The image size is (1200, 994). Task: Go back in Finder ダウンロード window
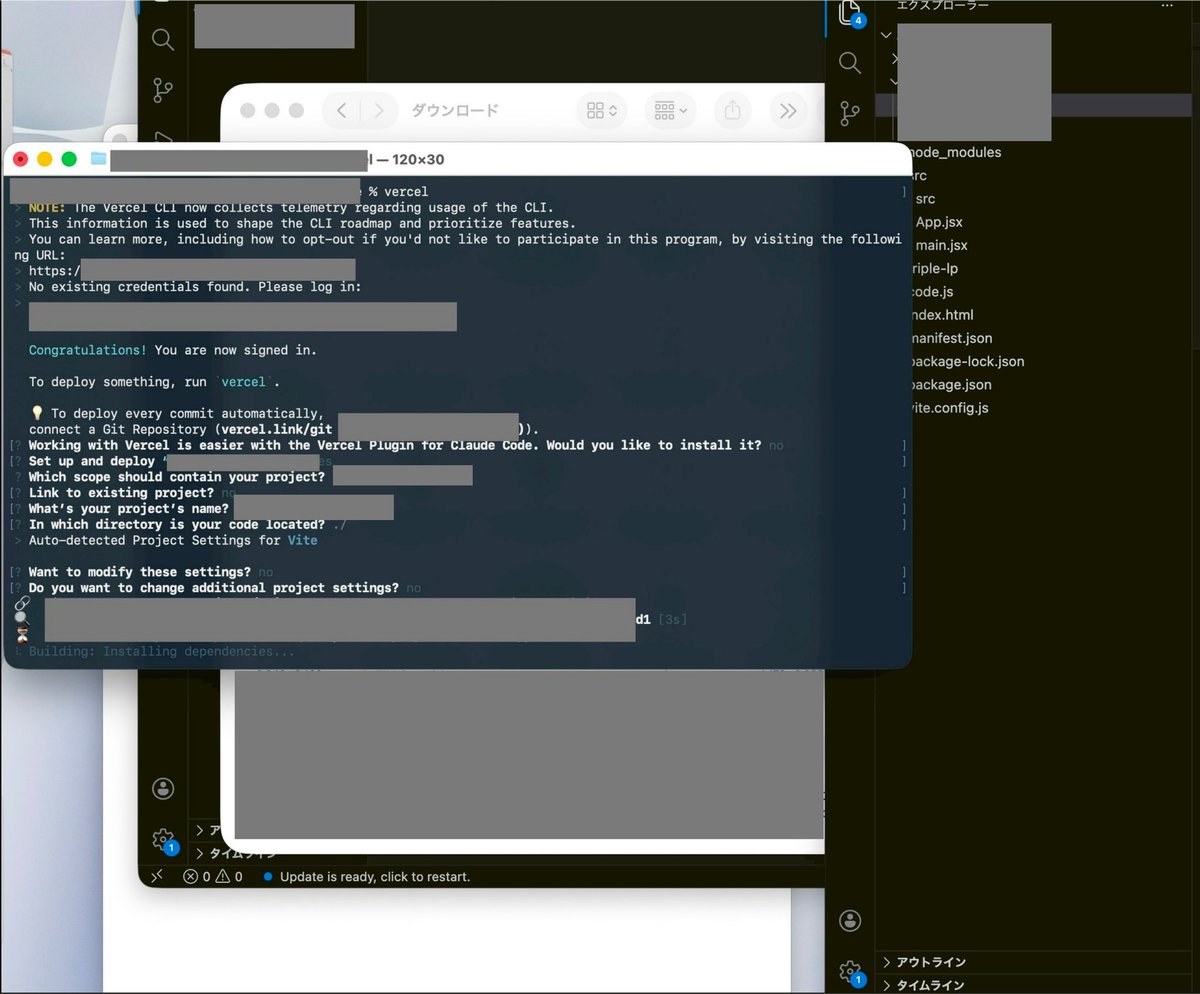342,110
